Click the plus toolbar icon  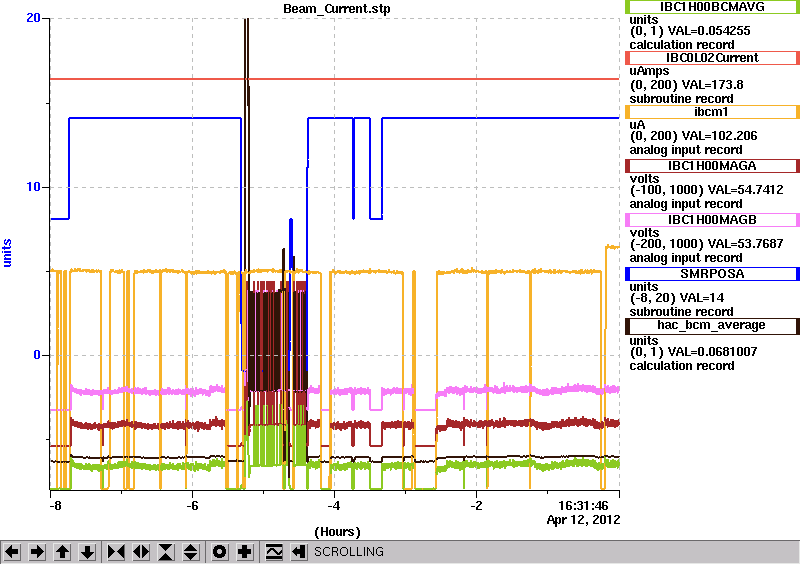(244, 552)
